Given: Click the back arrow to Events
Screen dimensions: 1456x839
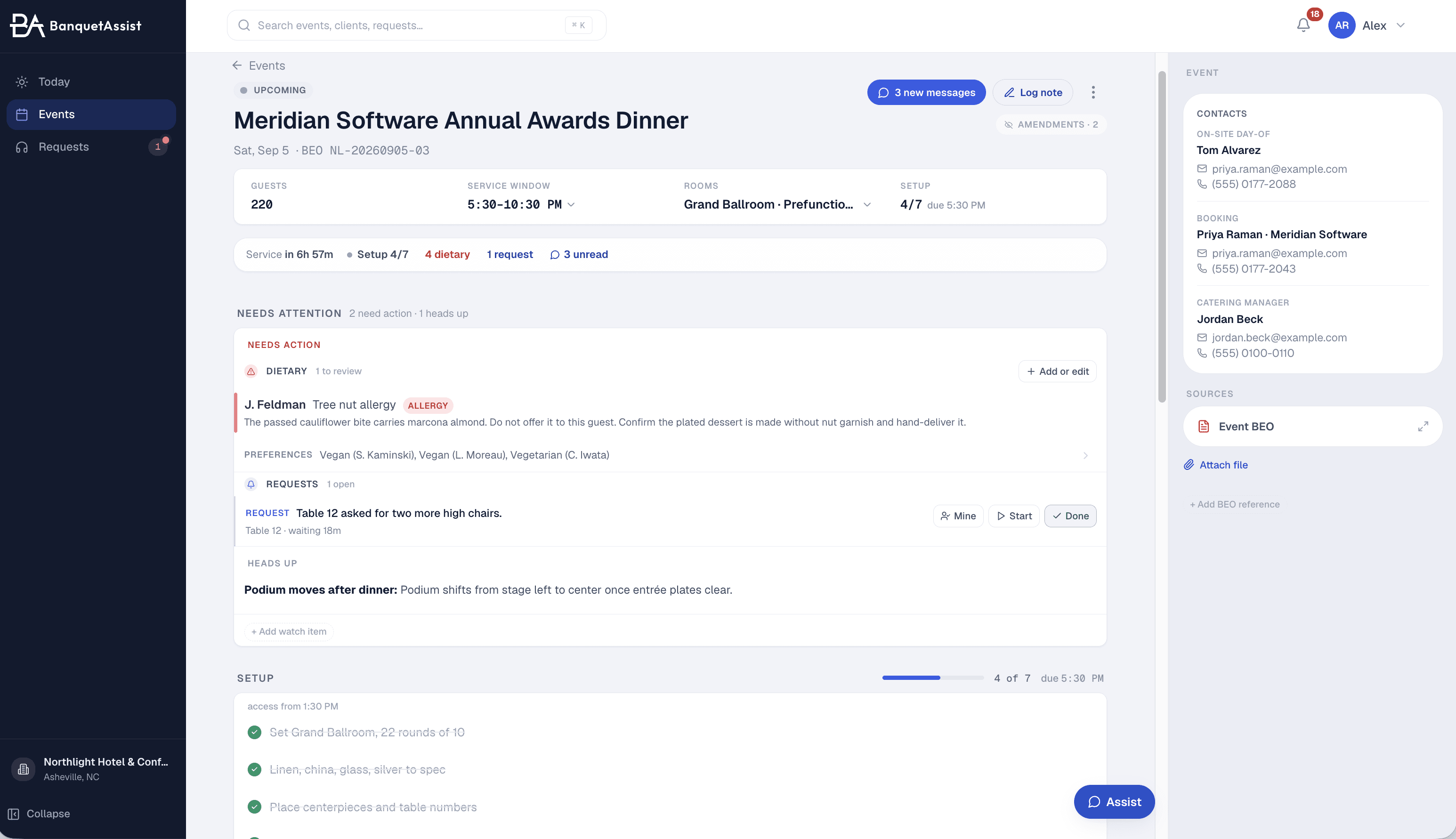Looking at the screenshot, I should 237,65.
